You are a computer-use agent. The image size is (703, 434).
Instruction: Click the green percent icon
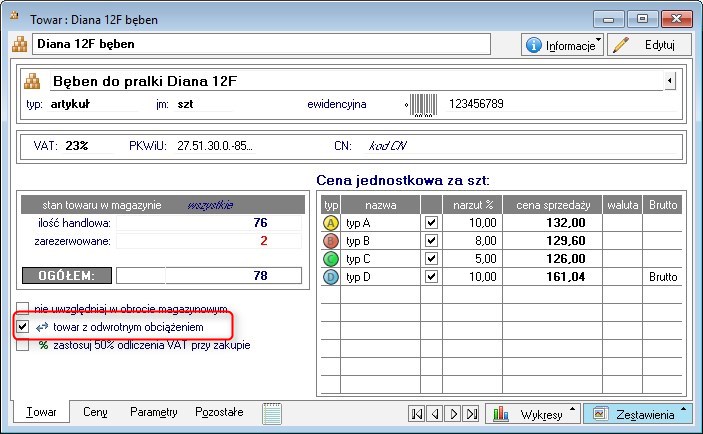coord(43,345)
